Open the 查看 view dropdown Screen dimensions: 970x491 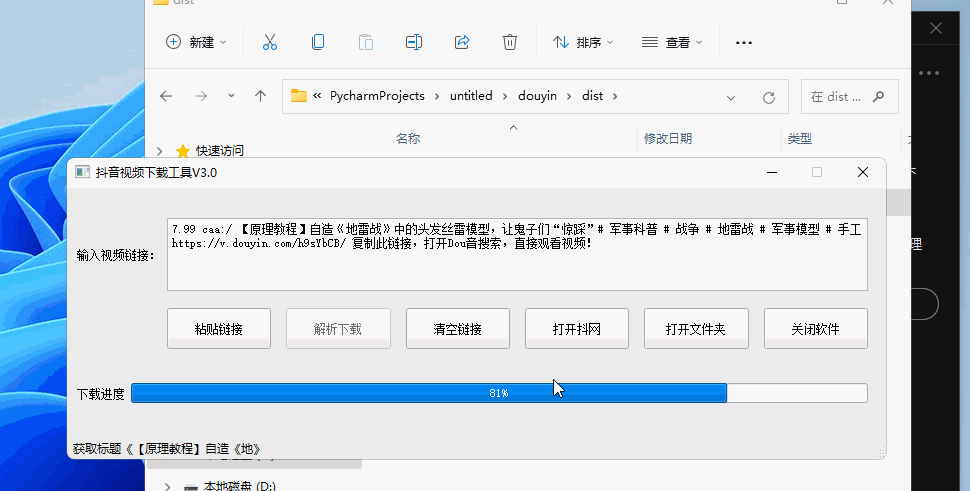tap(673, 42)
